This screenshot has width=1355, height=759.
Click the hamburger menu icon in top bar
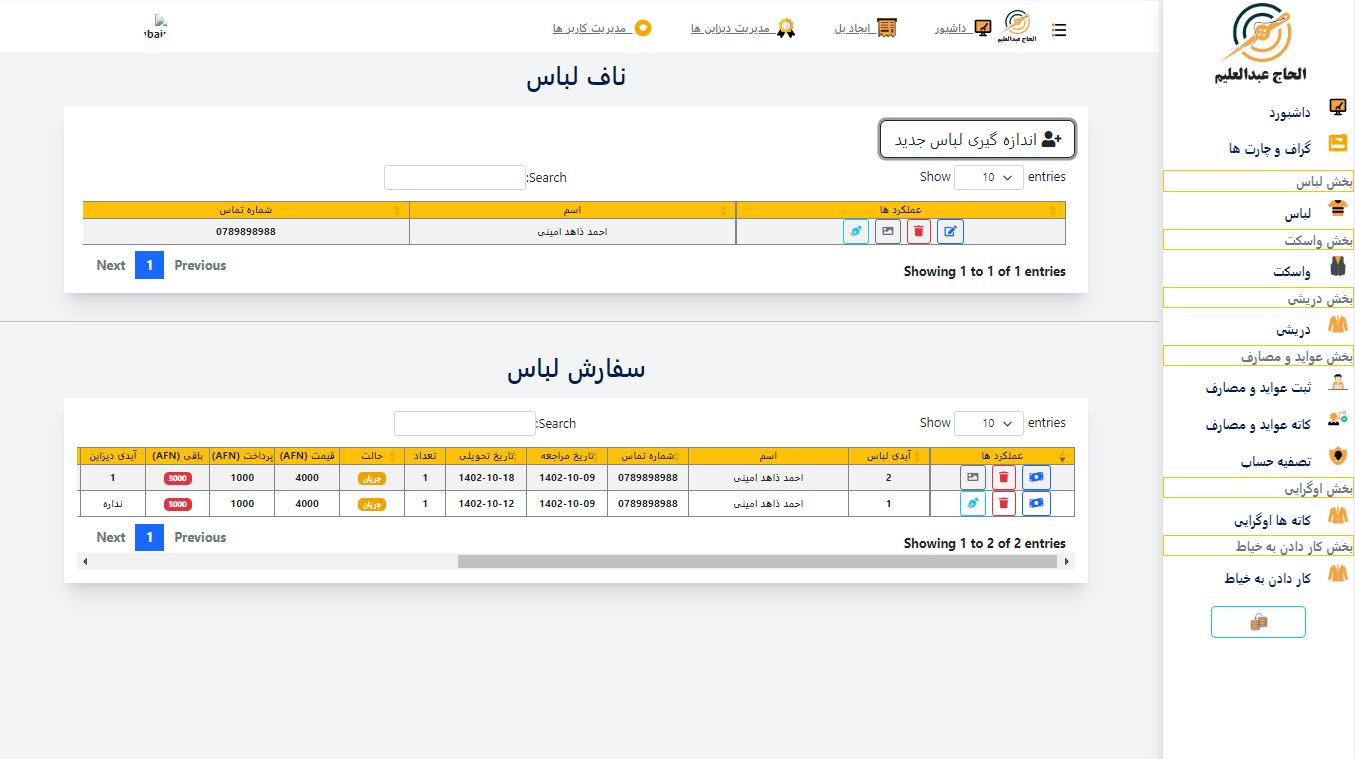[x=1059, y=30]
